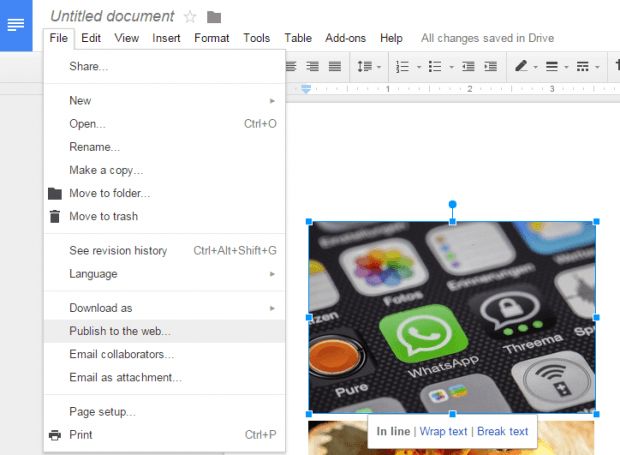This screenshot has width=620, height=455.
Task: Click the trash icon in File menu
Action: click(x=55, y=216)
